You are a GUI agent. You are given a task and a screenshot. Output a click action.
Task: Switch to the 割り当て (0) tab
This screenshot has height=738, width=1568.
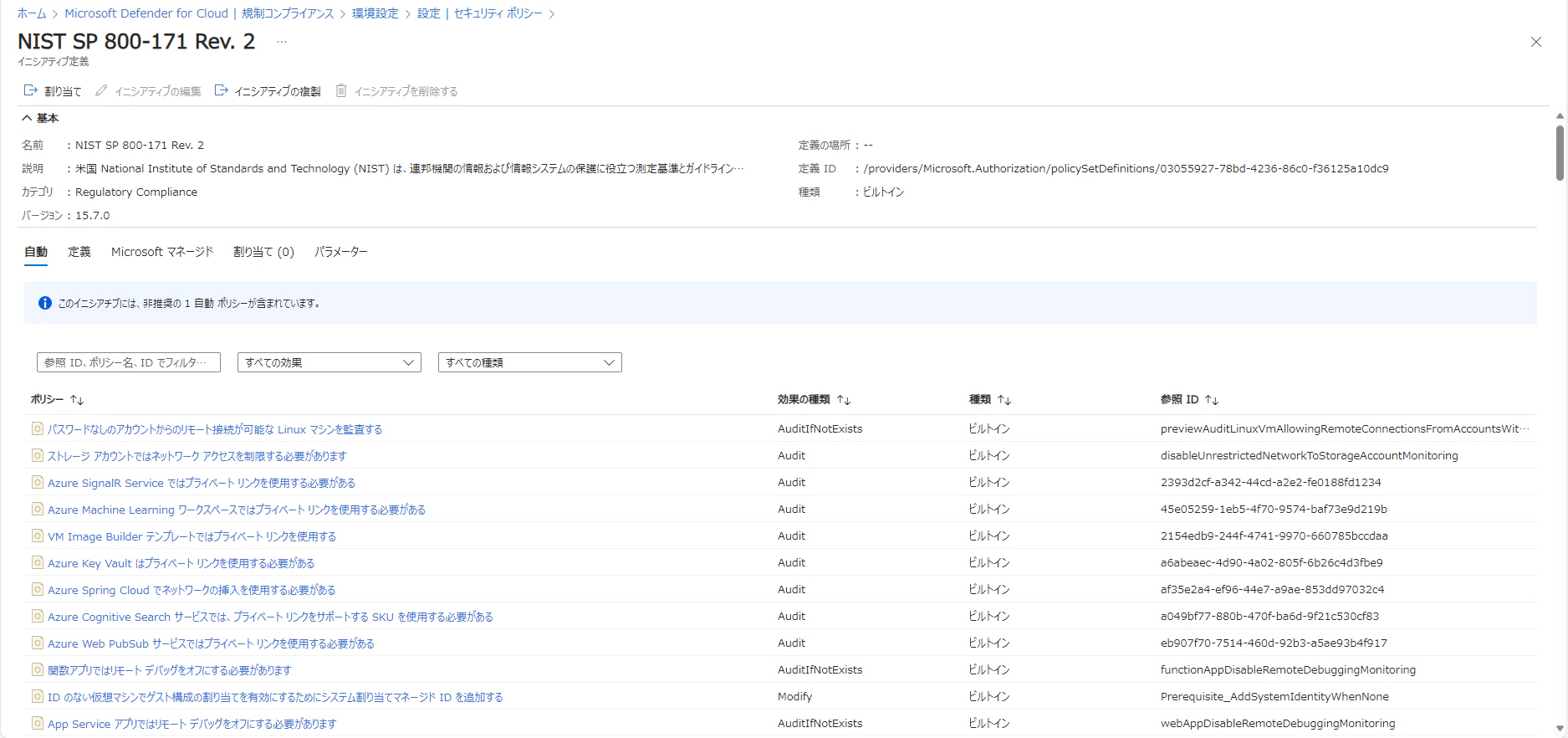[263, 252]
